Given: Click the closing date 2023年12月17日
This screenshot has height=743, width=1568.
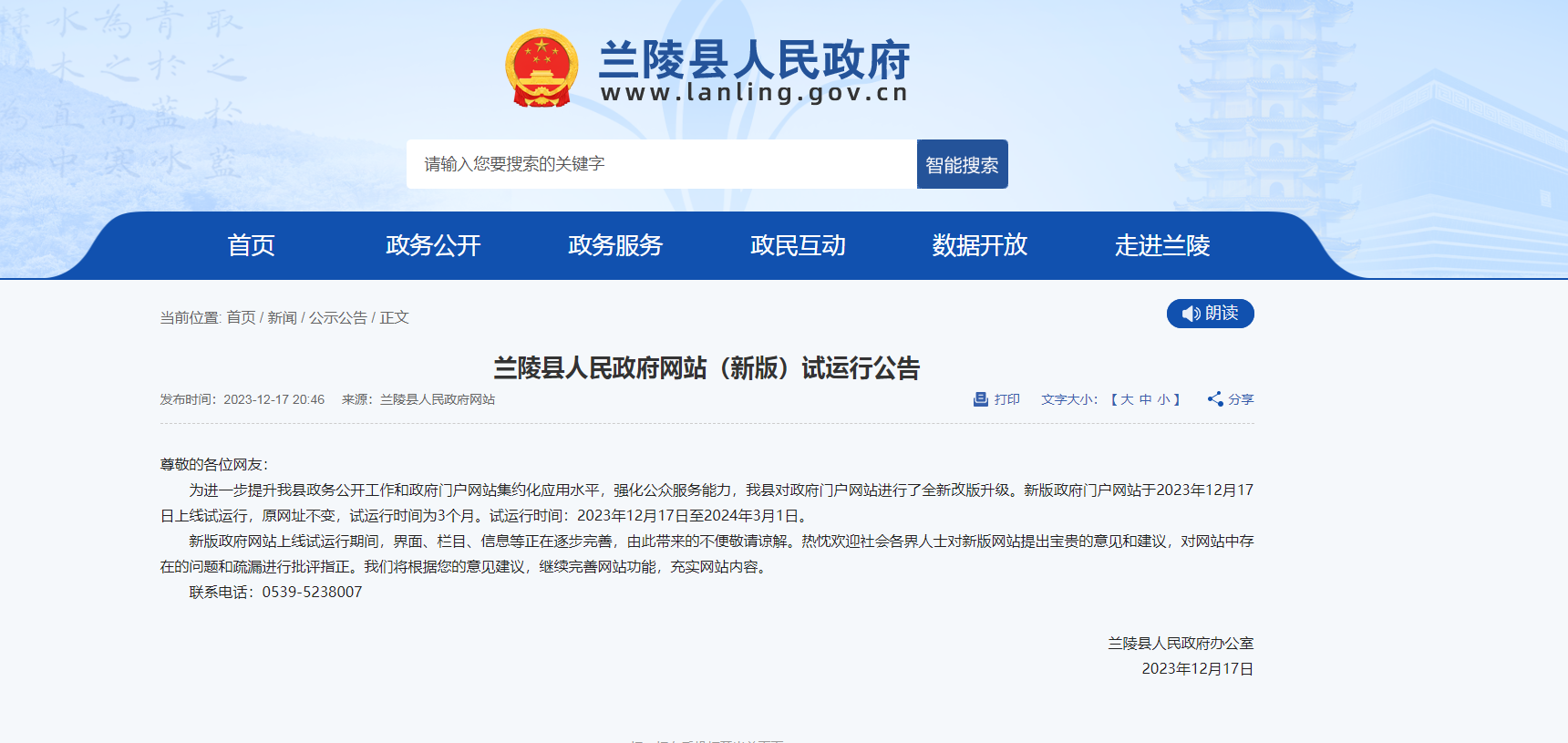Looking at the screenshot, I should (1198, 668).
